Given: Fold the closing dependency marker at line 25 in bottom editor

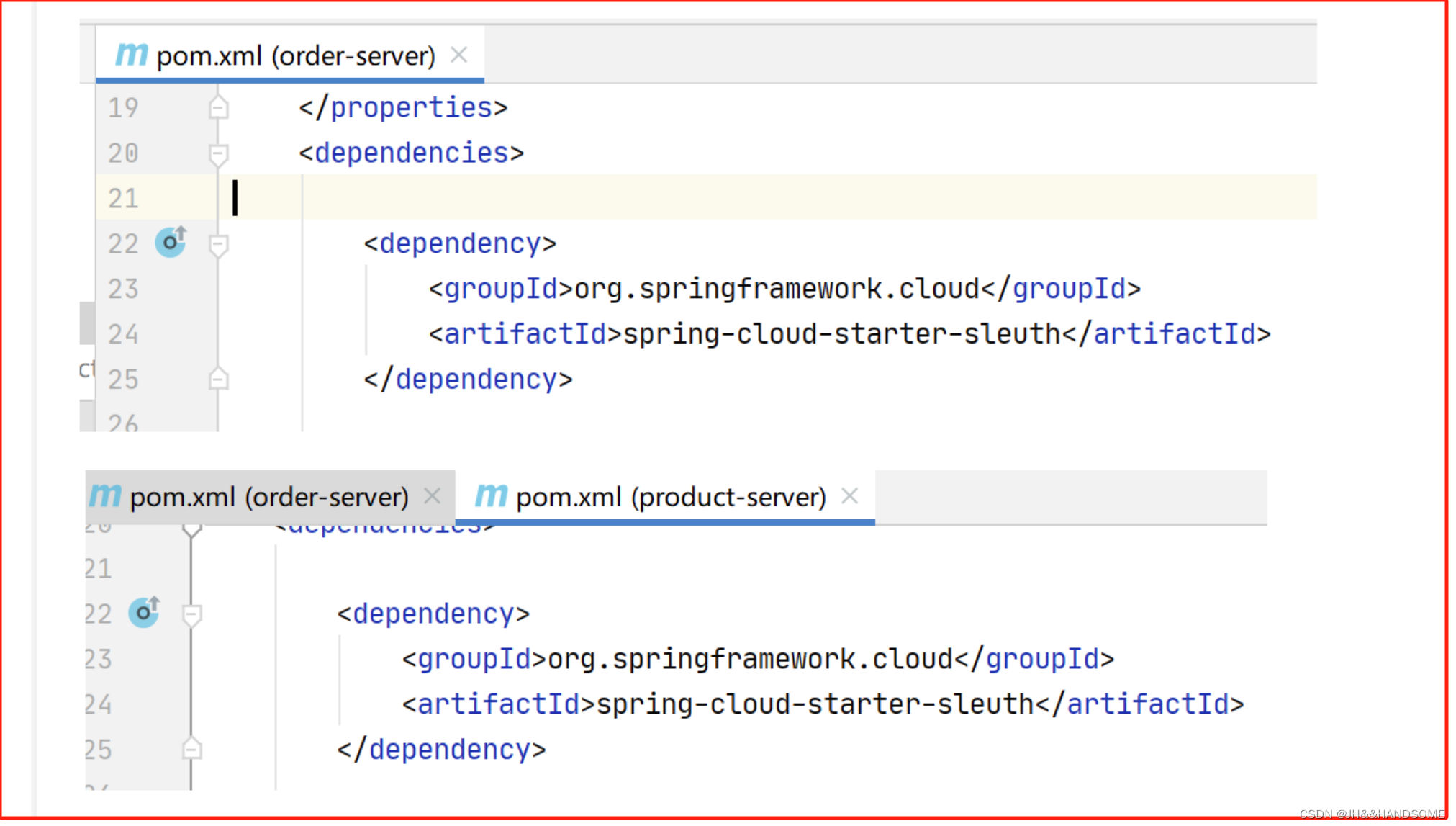Looking at the screenshot, I should [x=192, y=750].
